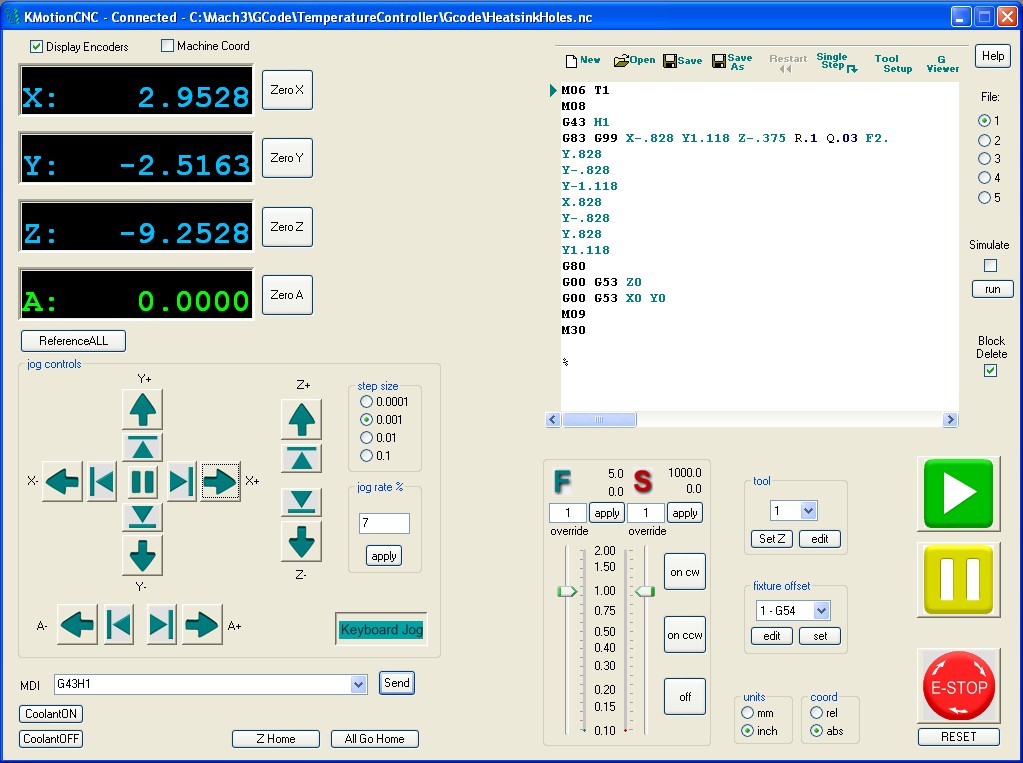Image resolution: width=1023 pixels, height=763 pixels.
Task: Jog the Z axis down with Z- arrow
Action: pos(301,542)
